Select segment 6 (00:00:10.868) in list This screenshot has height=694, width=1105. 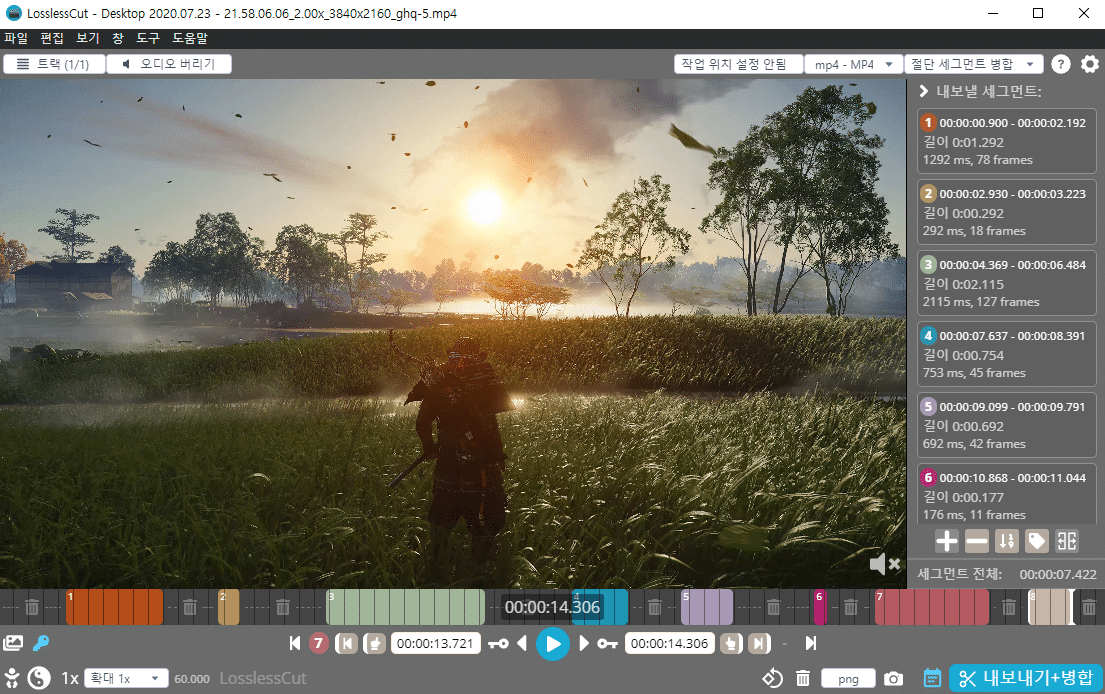point(1006,493)
